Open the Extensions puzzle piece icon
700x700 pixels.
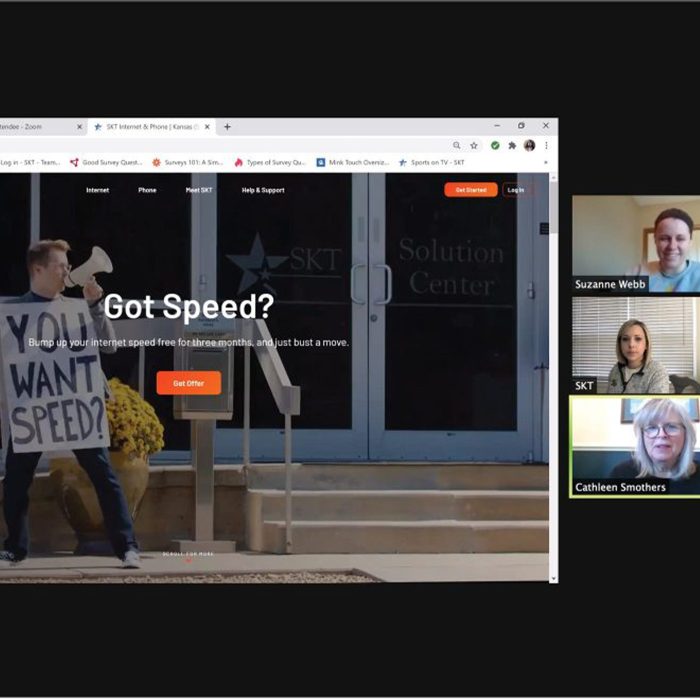(x=512, y=145)
